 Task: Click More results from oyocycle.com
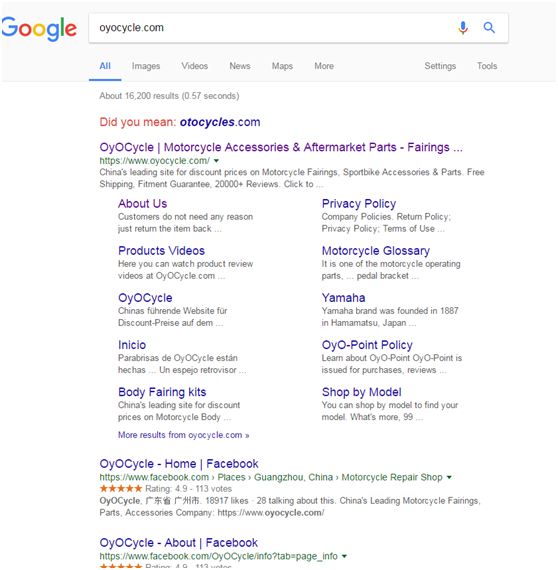[183, 435]
